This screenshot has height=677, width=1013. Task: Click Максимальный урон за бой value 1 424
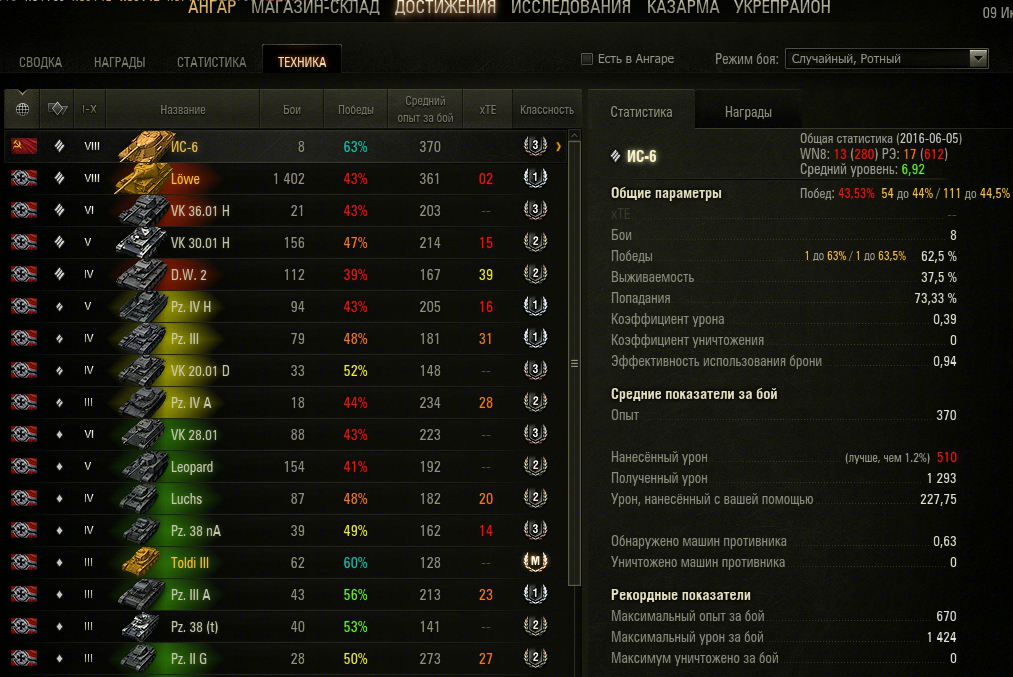[x=941, y=638]
